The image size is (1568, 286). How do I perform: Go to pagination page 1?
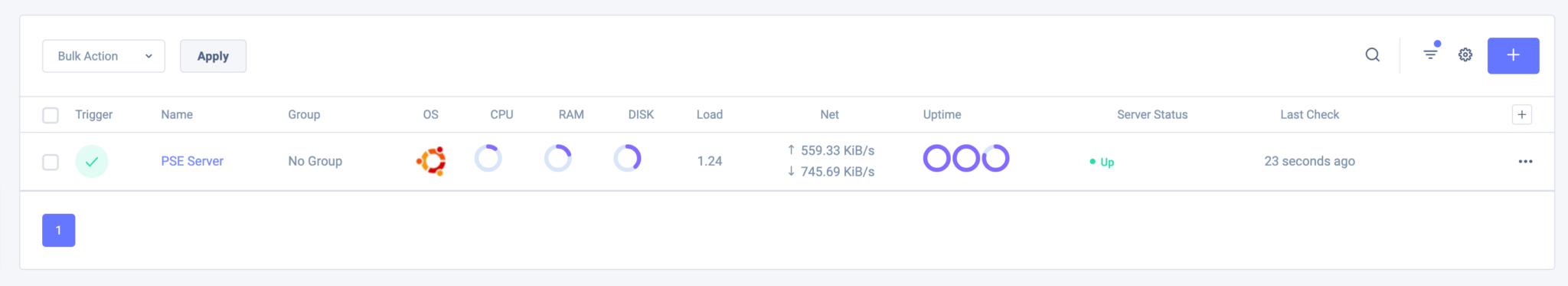tap(58, 230)
